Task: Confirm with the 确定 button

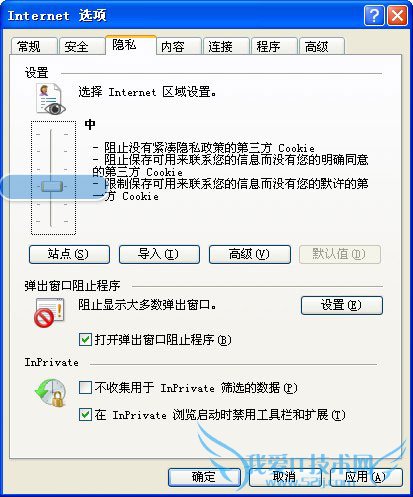Action: click(204, 477)
